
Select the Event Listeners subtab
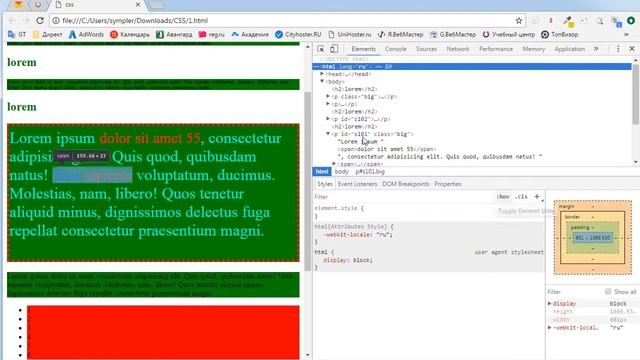[358, 184]
